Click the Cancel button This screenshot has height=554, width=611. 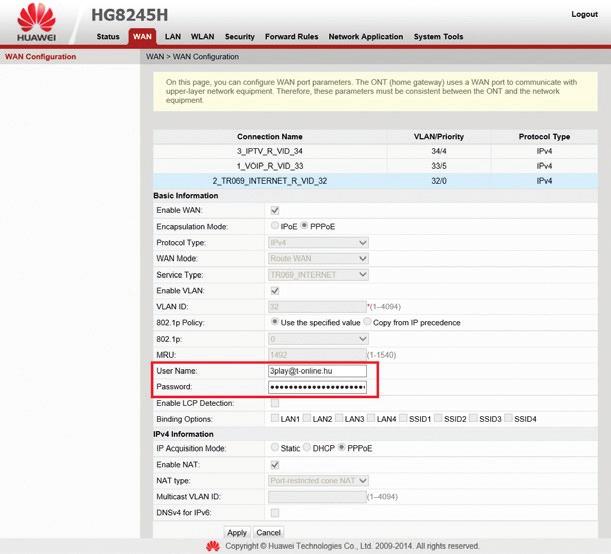tap(268, 532)
